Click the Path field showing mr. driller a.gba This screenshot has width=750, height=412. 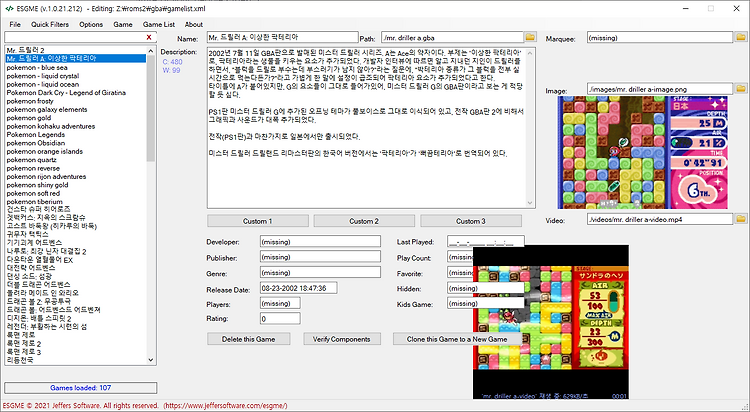[x=452, y=37]
